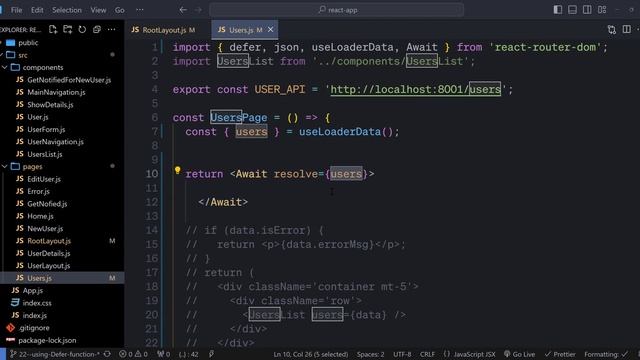Collapse all folders in Explorer
This screenshot has height=360, width=640.
97,29
